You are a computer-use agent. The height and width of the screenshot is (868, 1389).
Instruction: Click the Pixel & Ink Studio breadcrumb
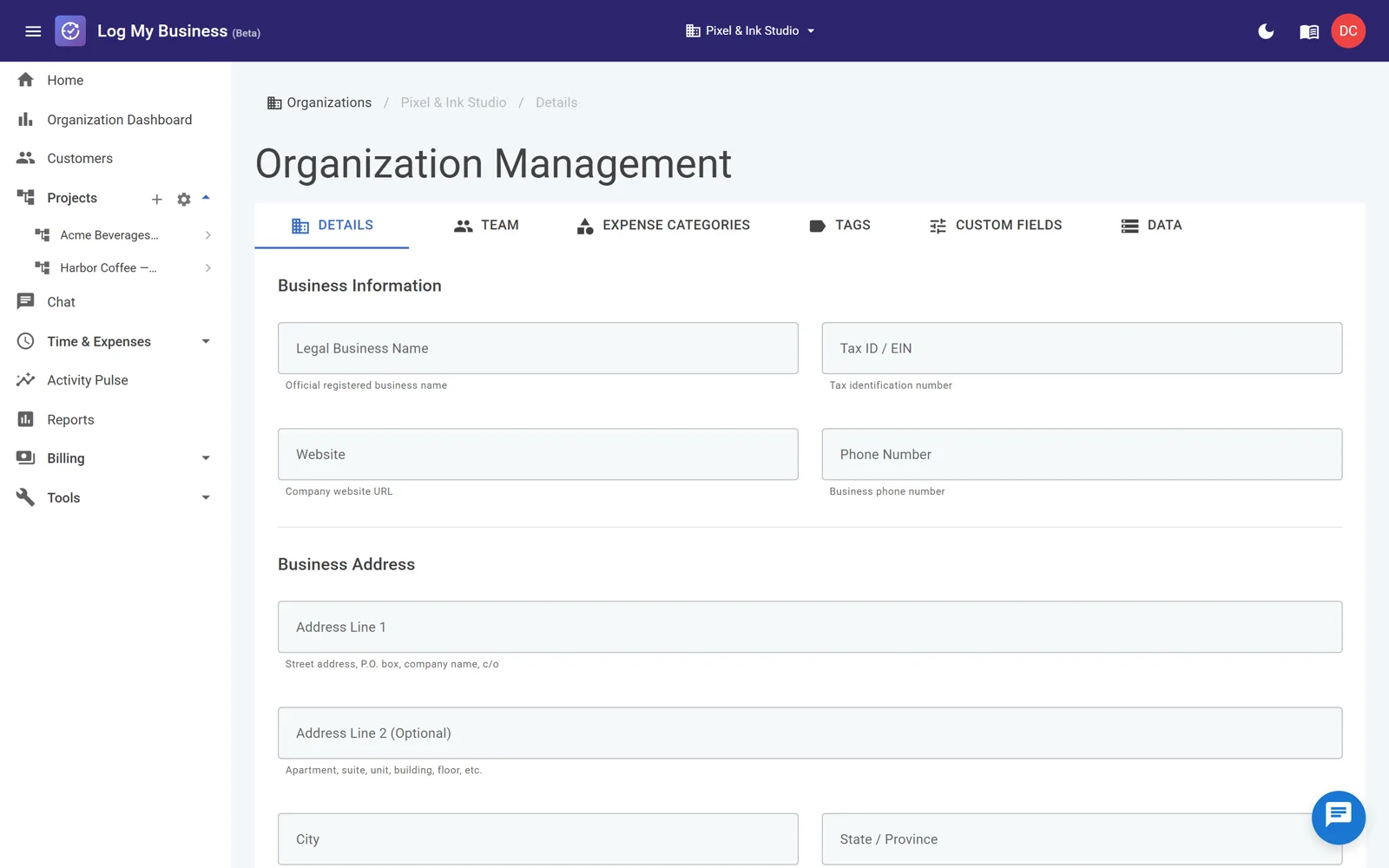pos(453,102)
